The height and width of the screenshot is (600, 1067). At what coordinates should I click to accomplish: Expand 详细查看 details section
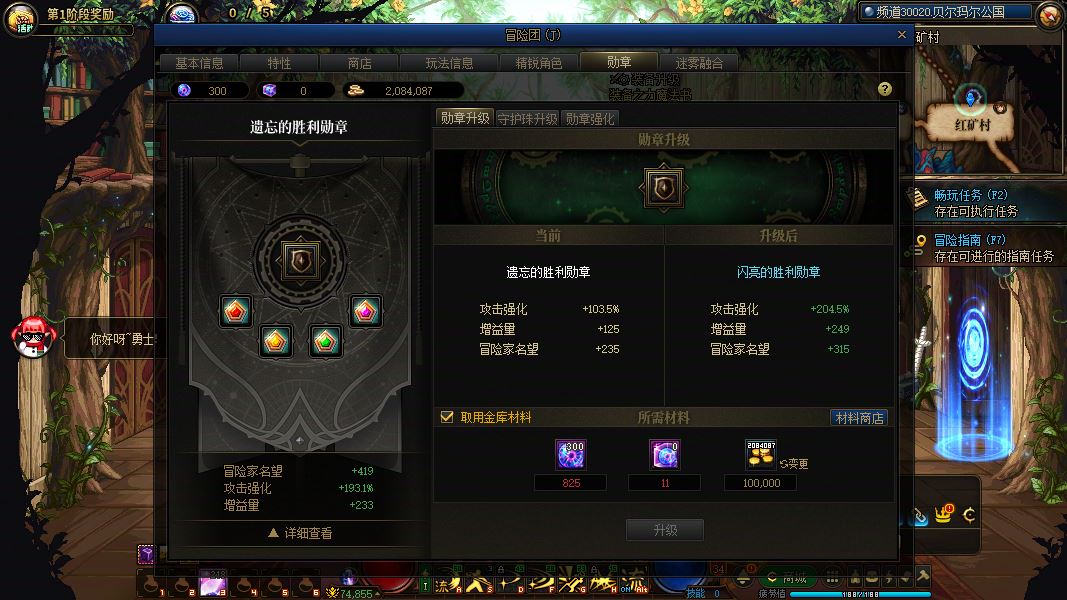tap(300, 533)
